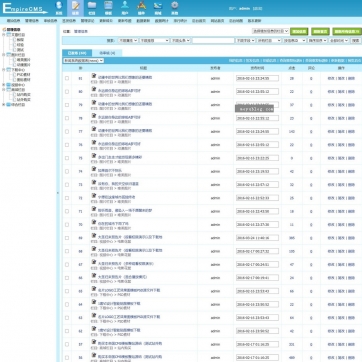Open 后台地图 in the submenu bar

(x=236, y=21)
